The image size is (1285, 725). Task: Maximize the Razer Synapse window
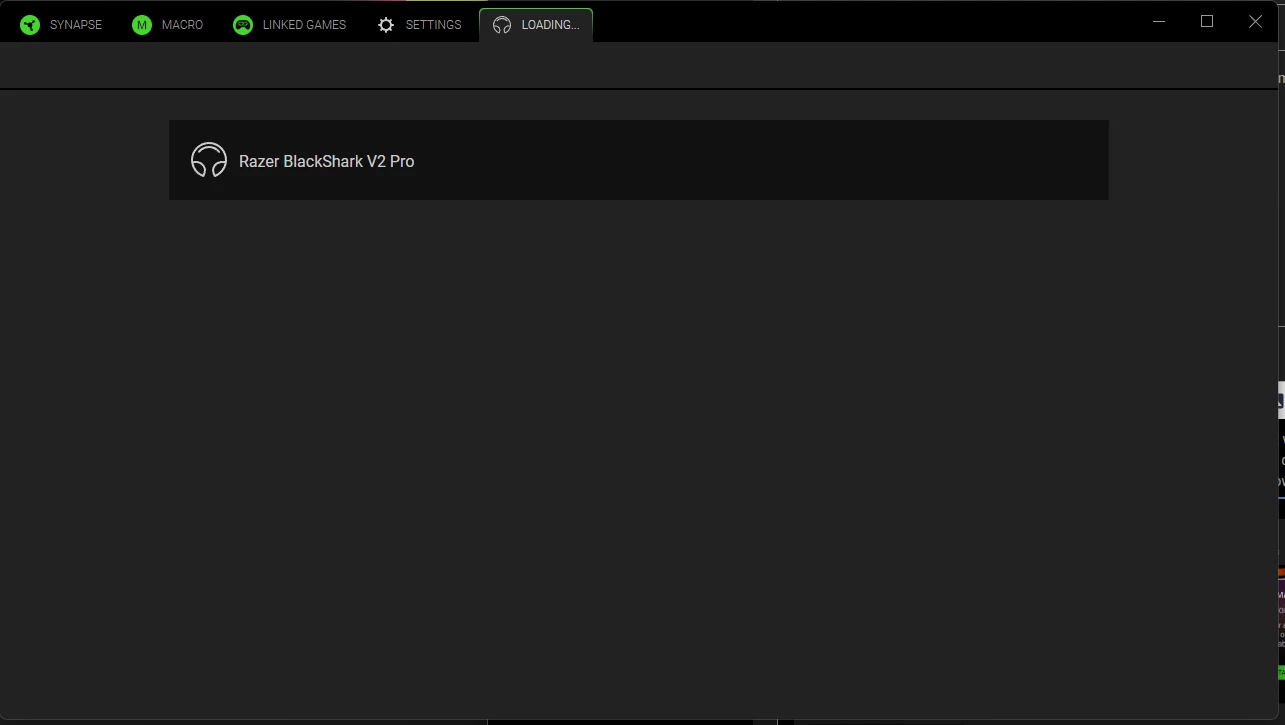coord(1207,21)
